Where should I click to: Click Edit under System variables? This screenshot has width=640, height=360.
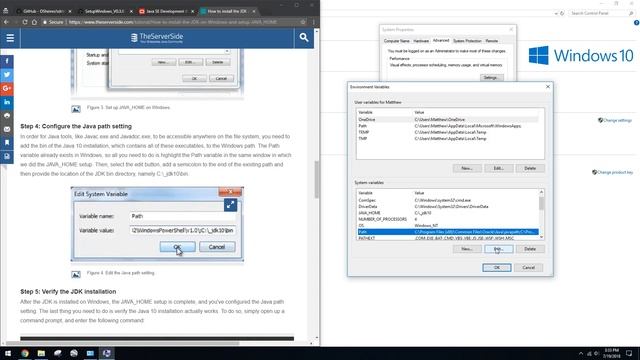pos(498,249)
